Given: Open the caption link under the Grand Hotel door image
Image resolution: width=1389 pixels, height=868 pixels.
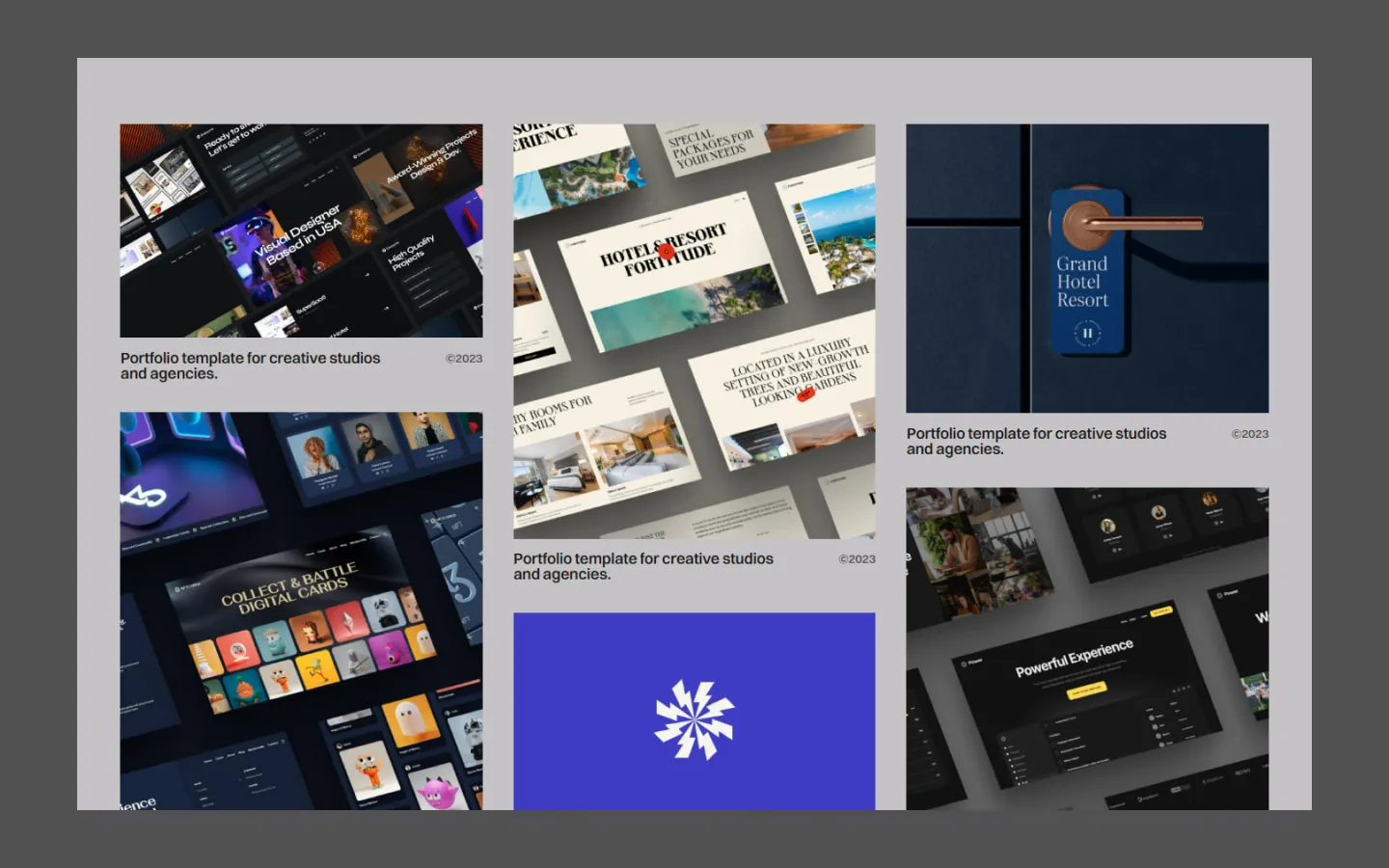Looking at the screenshot, I should click(1036, 441).
